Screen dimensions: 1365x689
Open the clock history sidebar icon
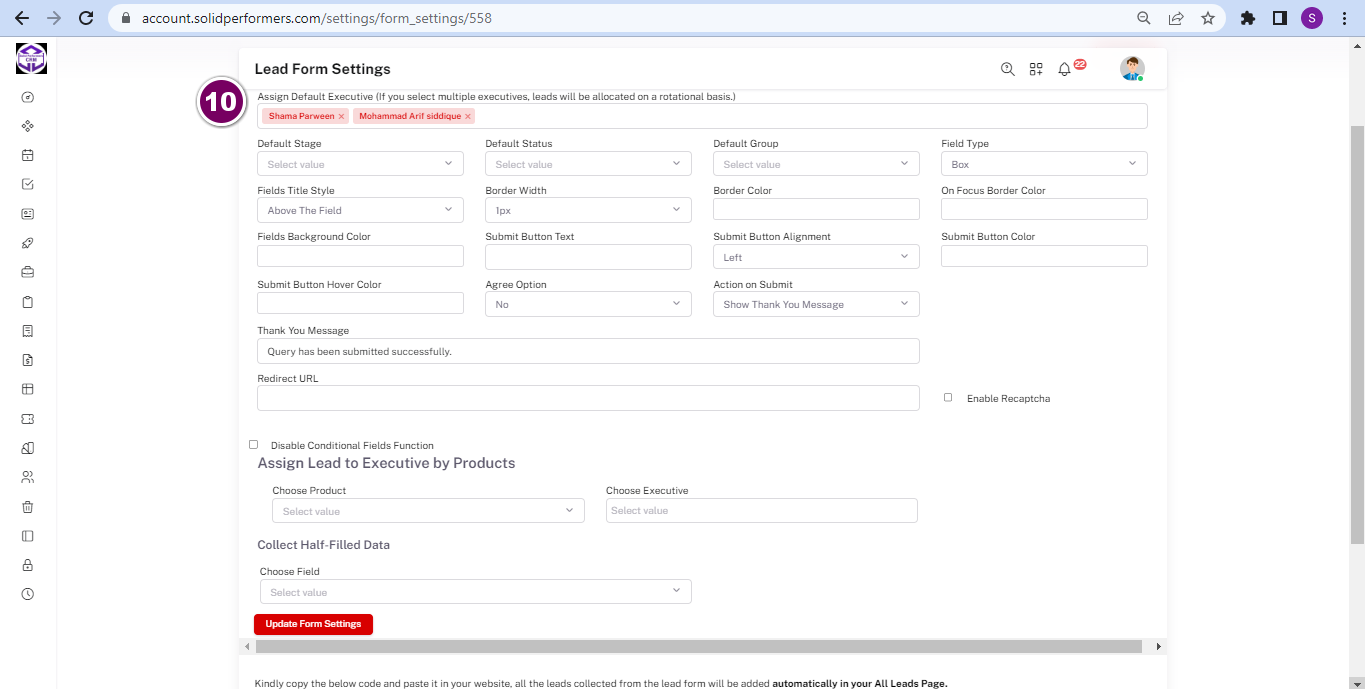pos(28,594)
